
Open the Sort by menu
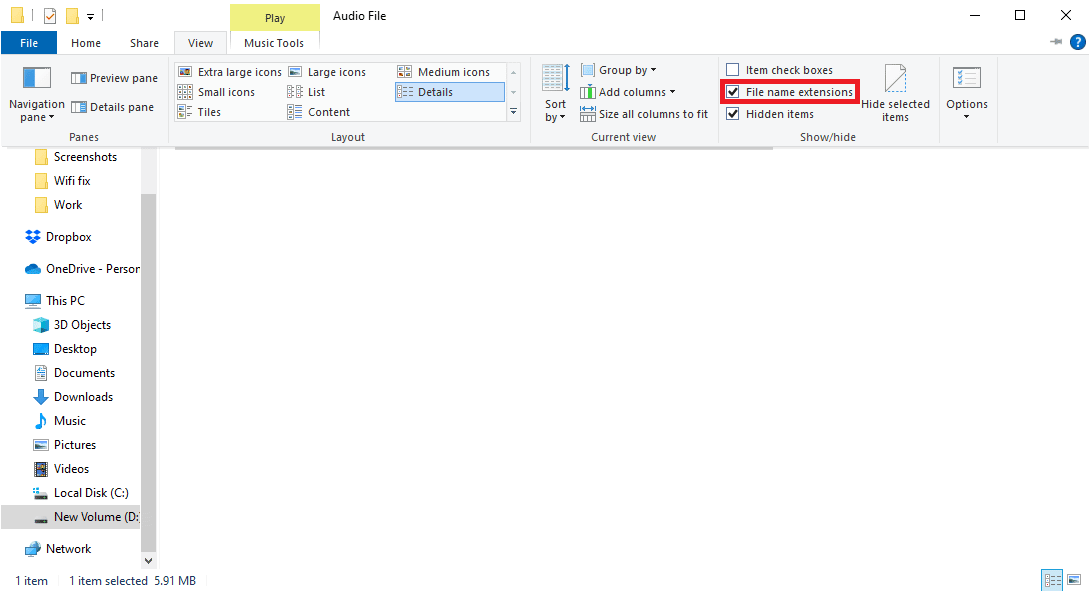[556, 93]
